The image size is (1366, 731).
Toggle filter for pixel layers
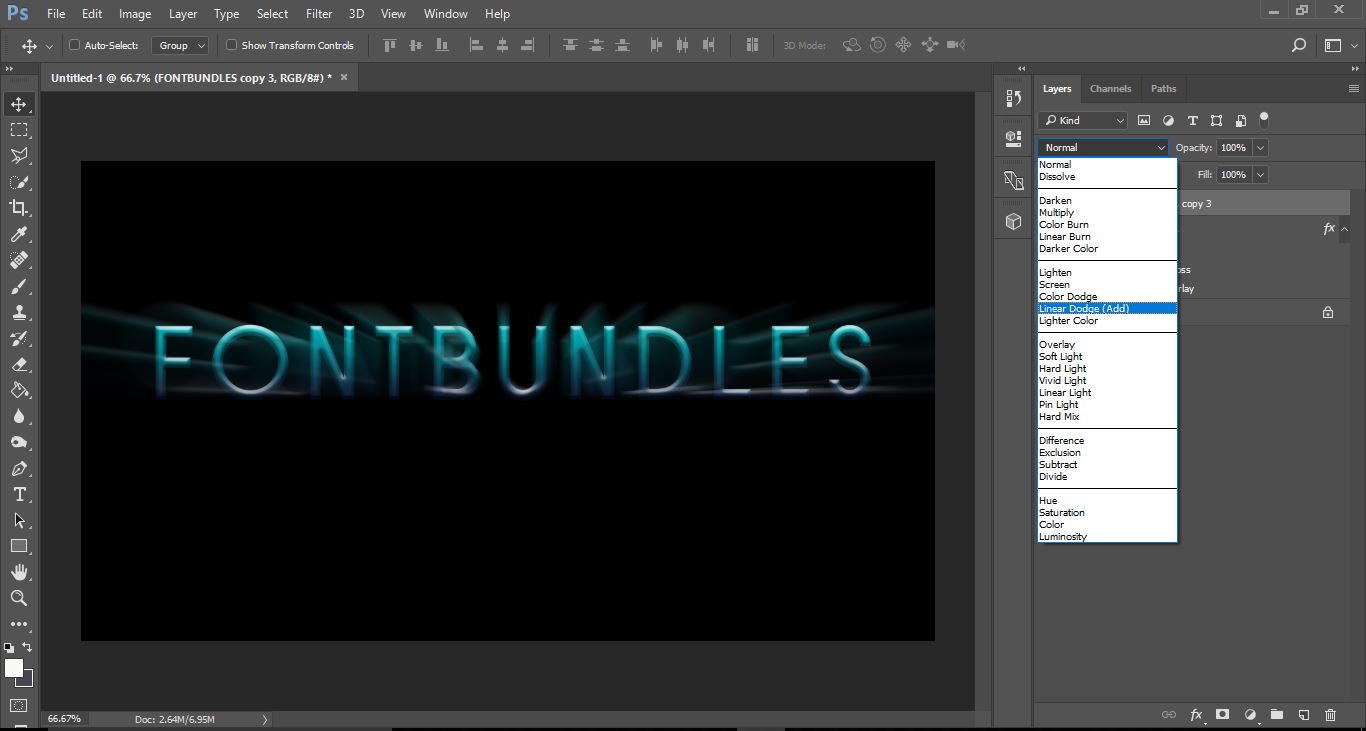(x=1144, y=120)
